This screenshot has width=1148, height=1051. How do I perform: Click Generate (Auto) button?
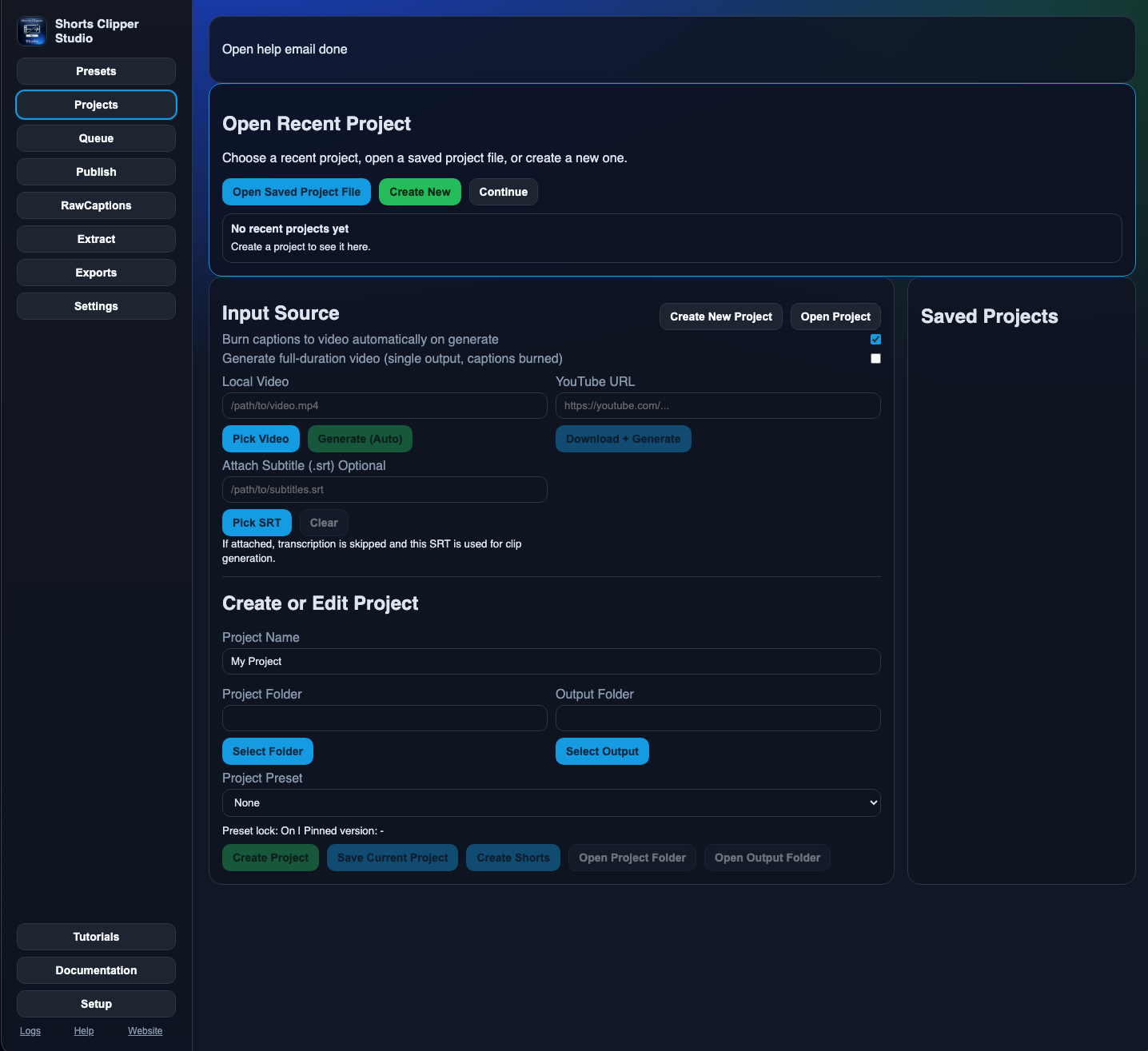pos(360,439)
